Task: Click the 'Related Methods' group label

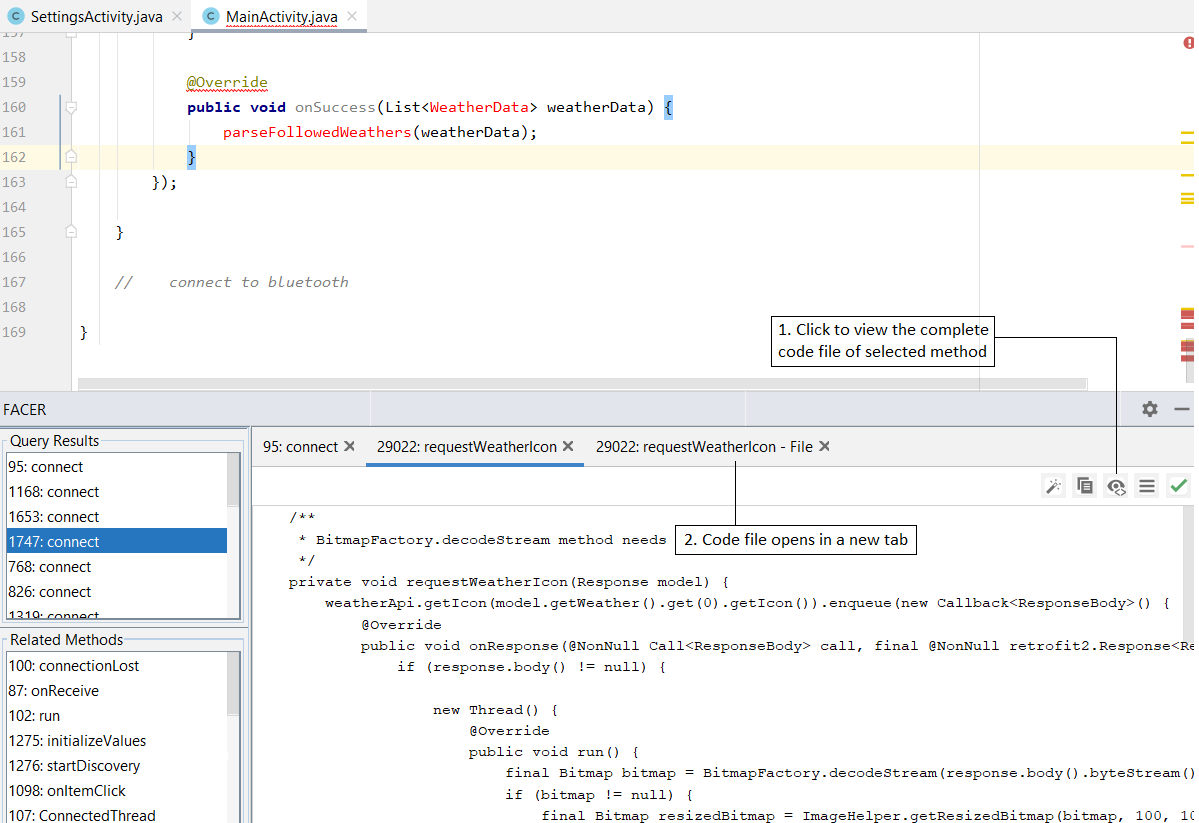Action: 67,639
